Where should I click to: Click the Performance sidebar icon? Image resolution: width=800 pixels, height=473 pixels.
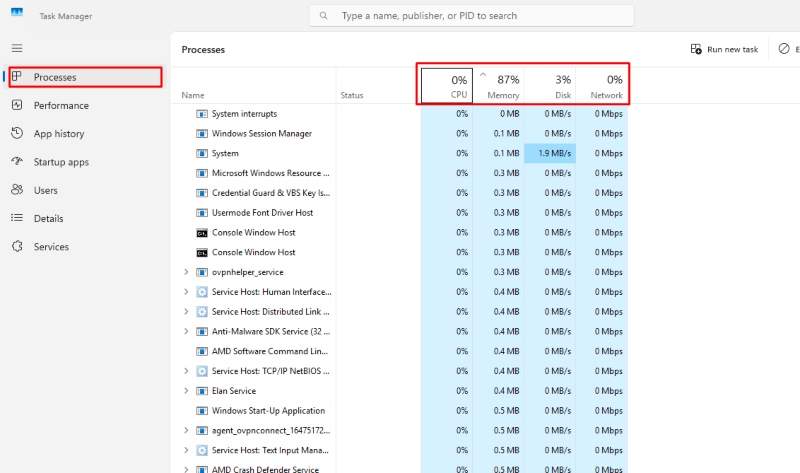click(x=17, y=105)
